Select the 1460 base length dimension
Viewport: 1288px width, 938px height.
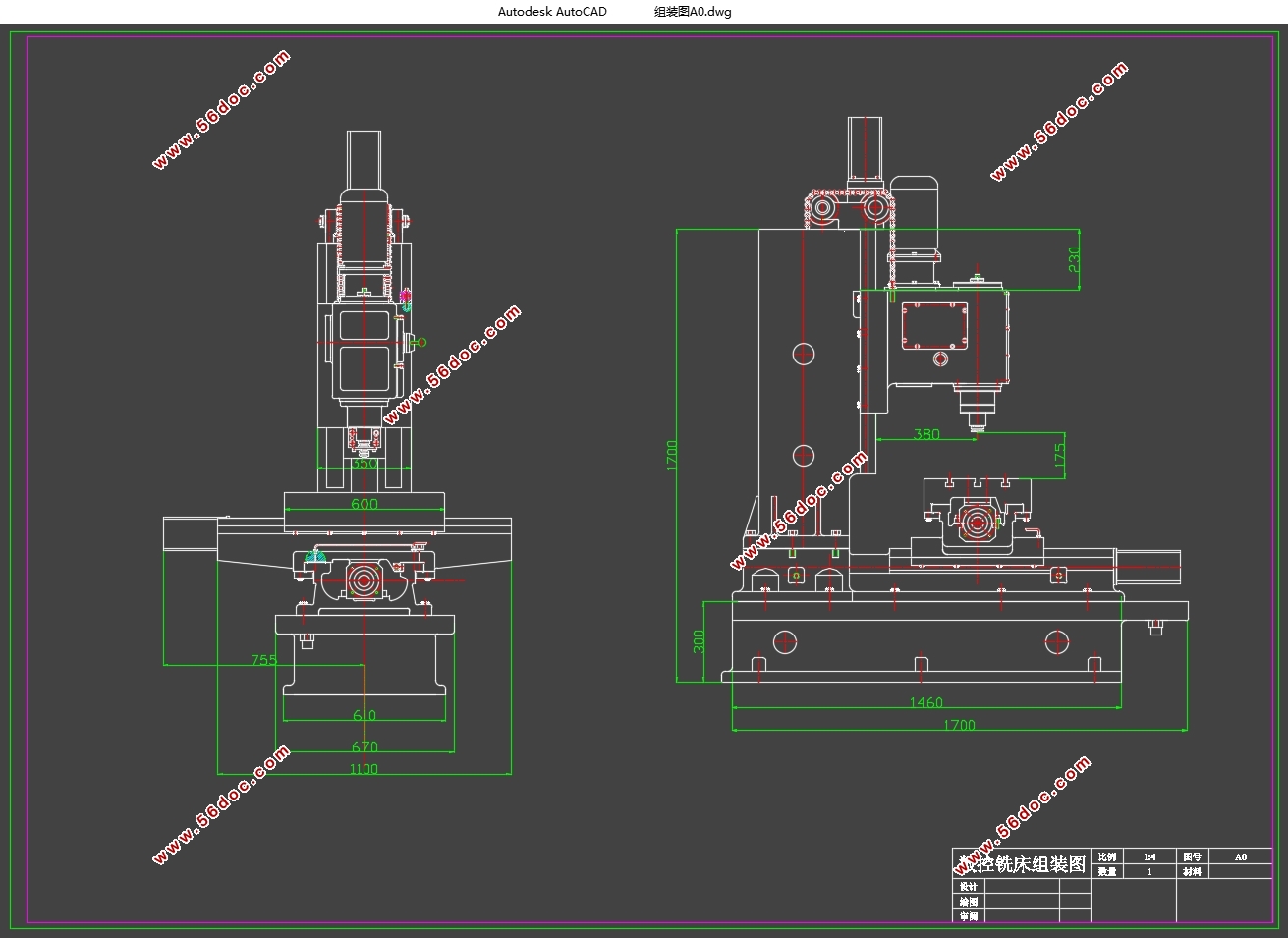925,702
